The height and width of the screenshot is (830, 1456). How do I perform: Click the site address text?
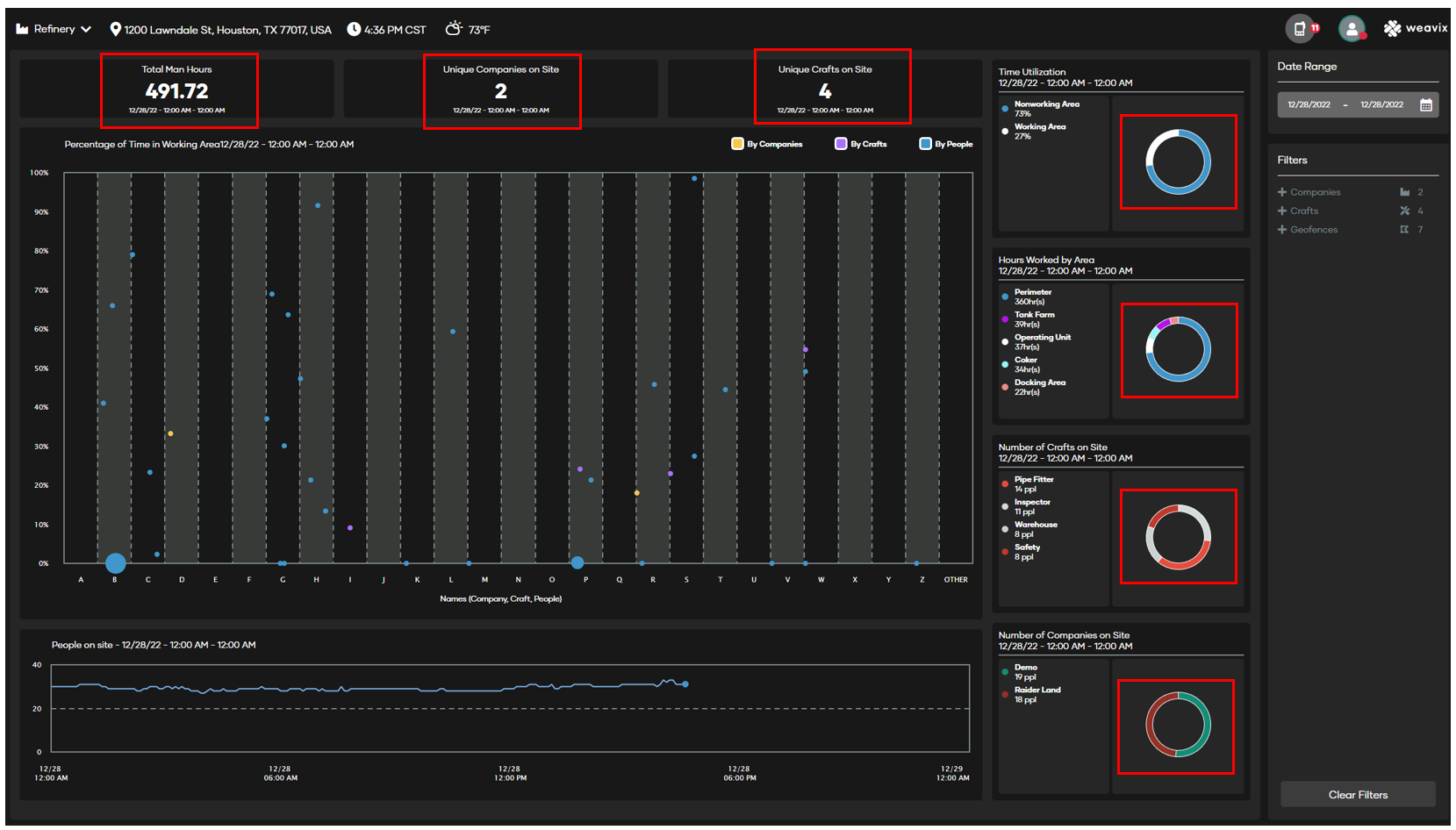pos(228,30)
